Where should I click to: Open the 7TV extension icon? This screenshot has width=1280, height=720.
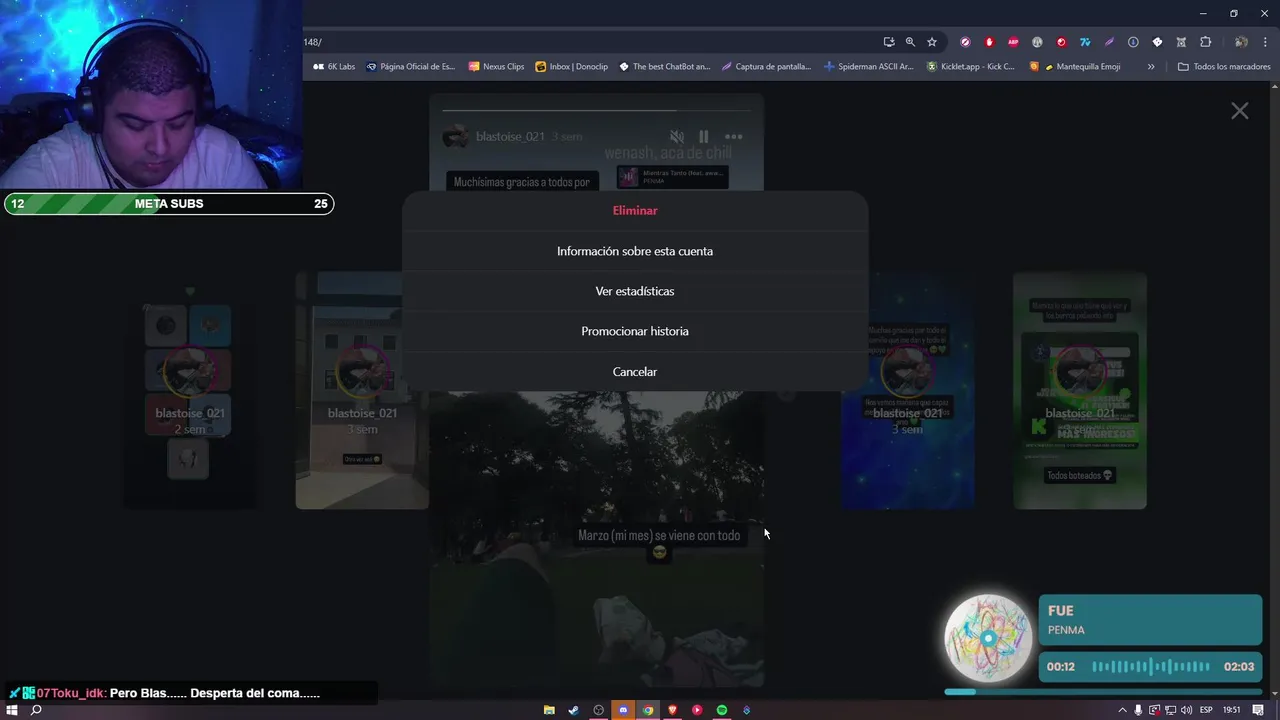coord(1085,42)
